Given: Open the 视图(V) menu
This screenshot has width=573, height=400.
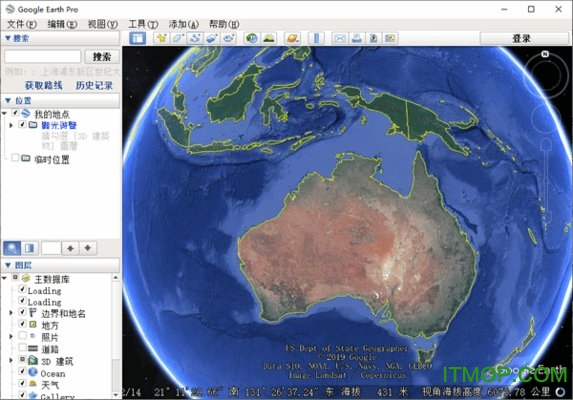Looking at the screenshot, I should pos(103,24).
